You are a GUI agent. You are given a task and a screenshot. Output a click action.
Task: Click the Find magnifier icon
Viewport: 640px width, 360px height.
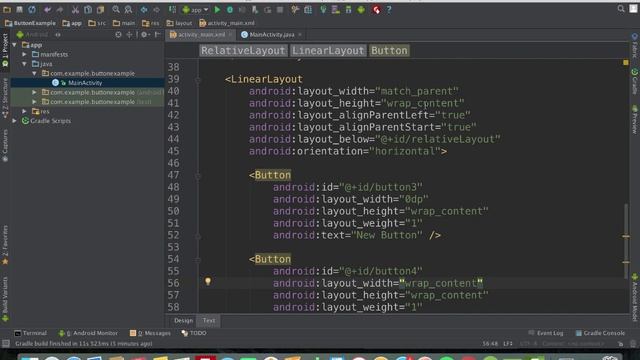116,9
